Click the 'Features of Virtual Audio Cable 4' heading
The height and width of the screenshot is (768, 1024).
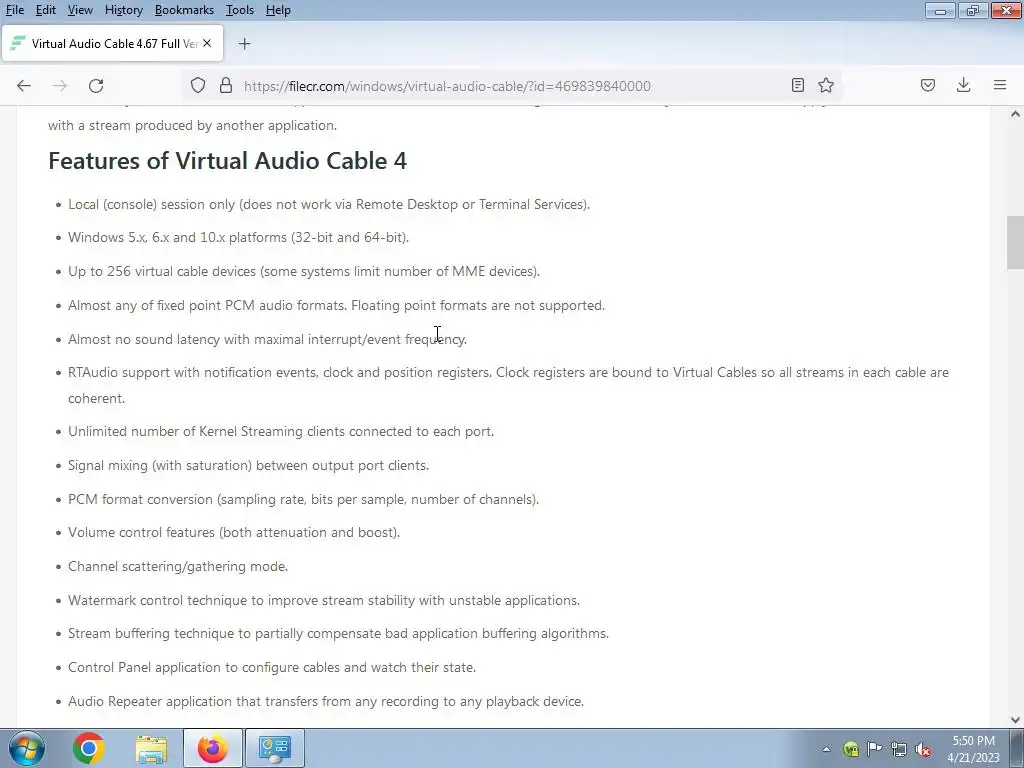pos(227,161)
